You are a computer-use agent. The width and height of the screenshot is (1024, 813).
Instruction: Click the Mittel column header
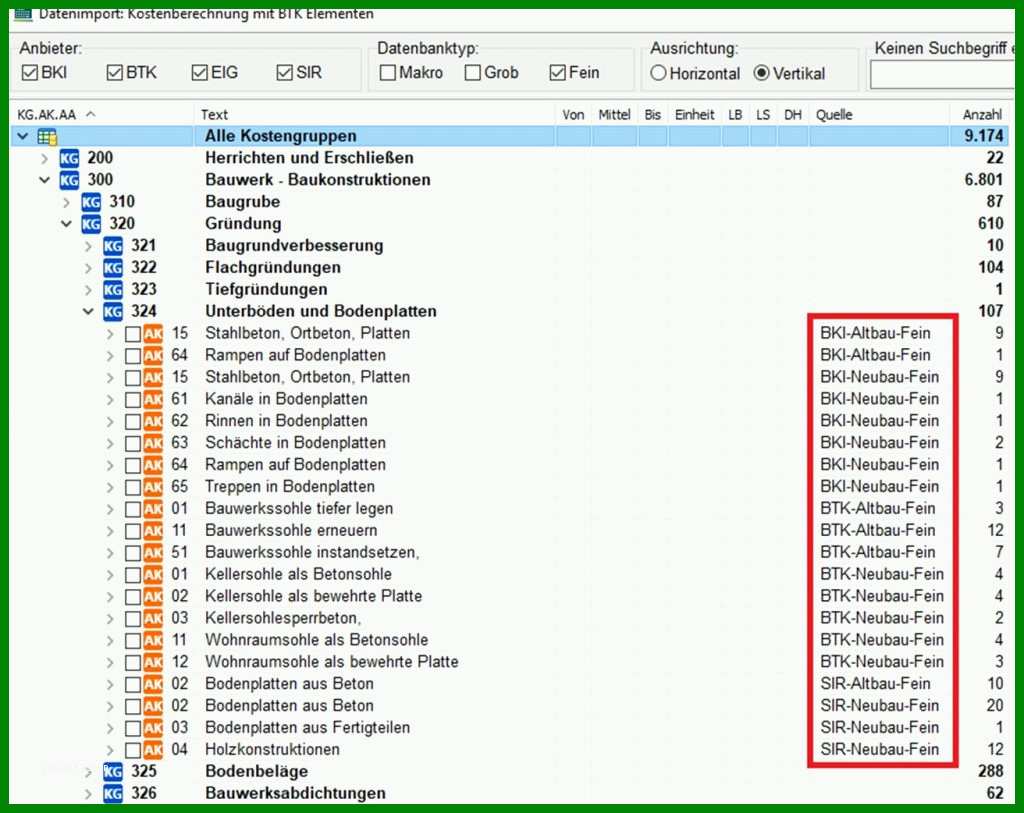(x=615, y=115)
